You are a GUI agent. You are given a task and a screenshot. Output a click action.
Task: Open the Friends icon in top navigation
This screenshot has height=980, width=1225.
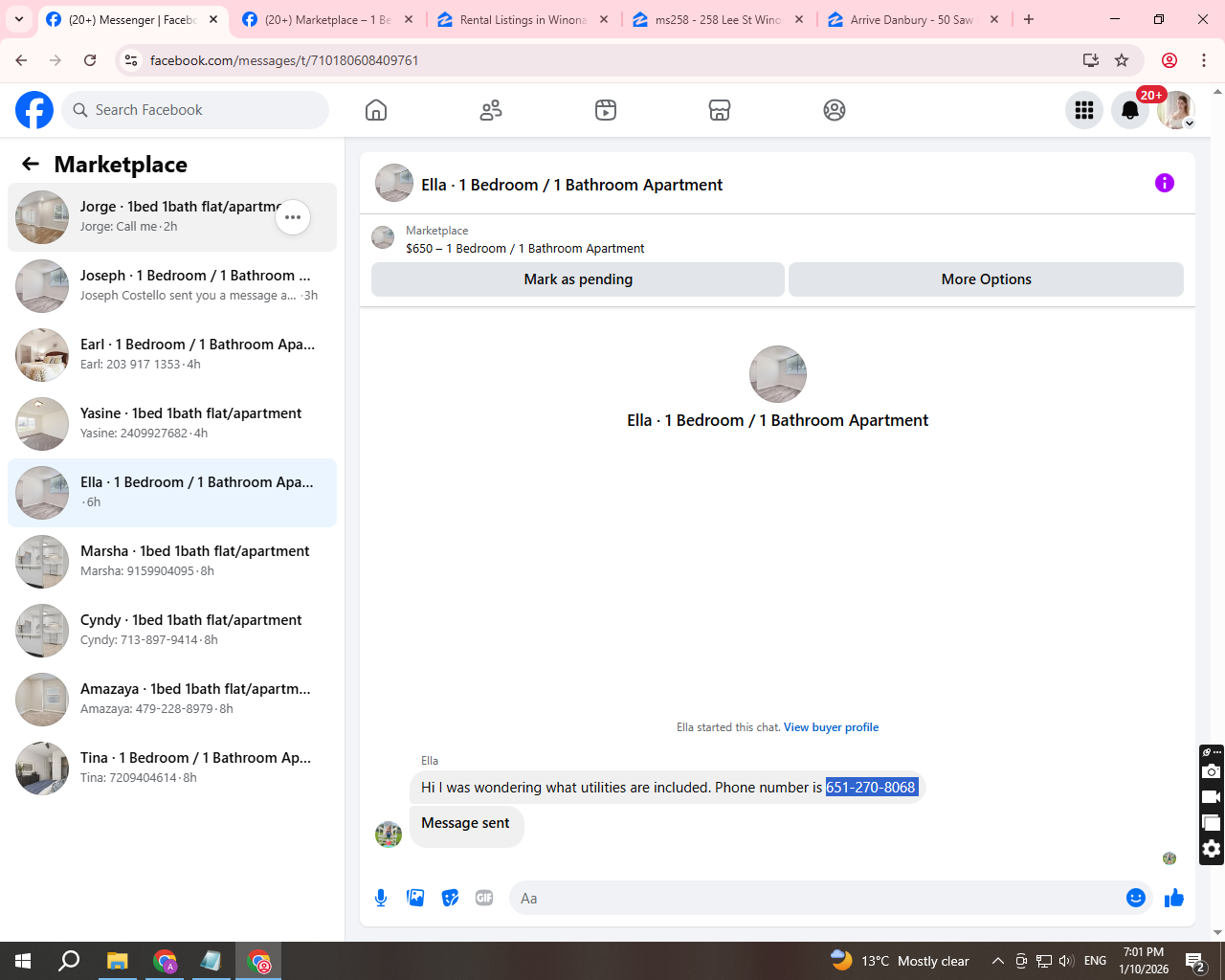(x=491, y=110)
